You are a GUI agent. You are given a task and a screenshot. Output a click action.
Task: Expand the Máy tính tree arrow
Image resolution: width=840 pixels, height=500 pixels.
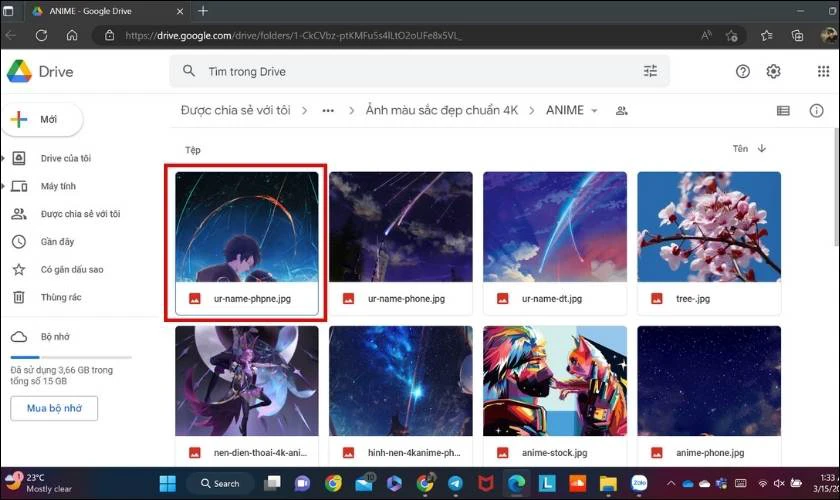3,186
